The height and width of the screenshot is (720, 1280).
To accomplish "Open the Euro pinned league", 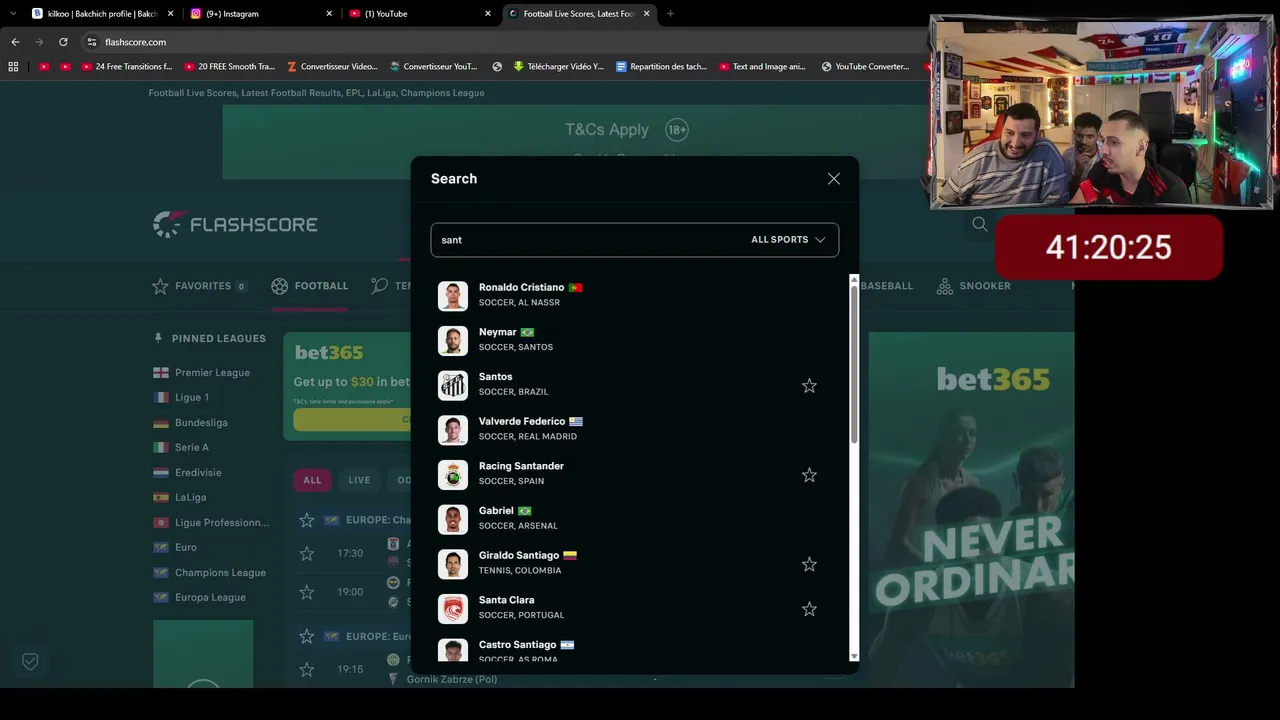I will (x=175, y=548).
